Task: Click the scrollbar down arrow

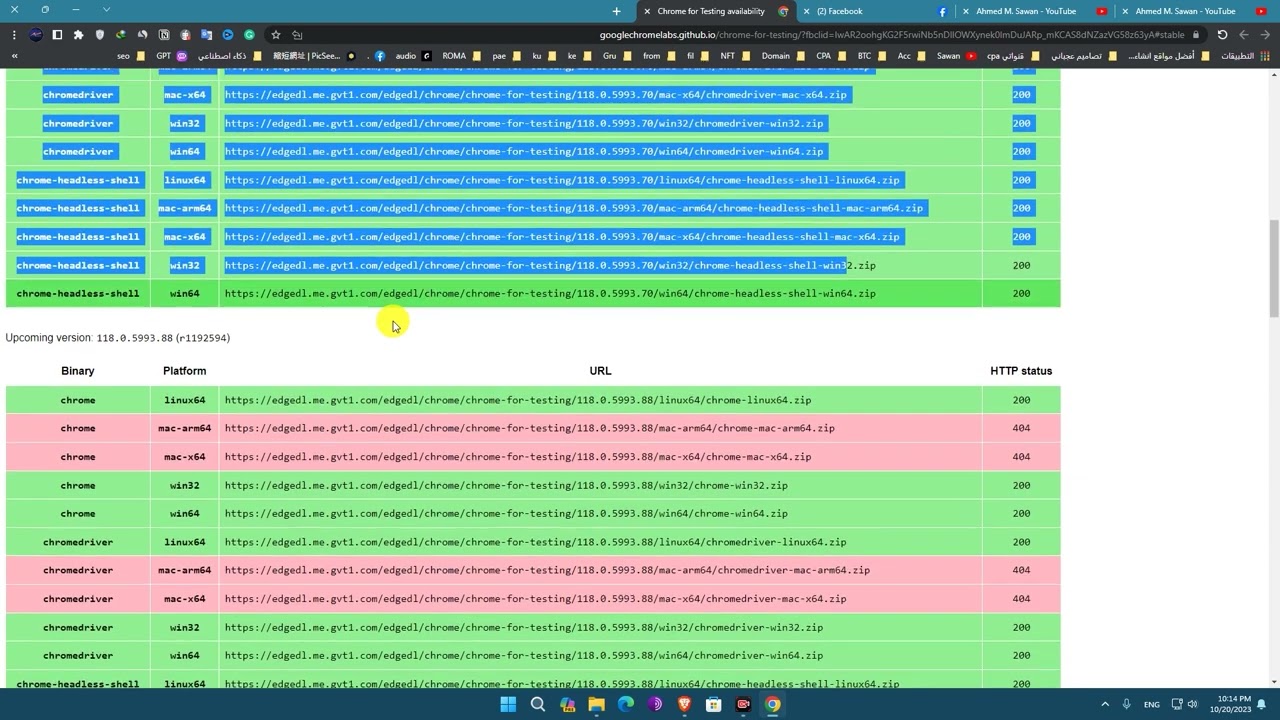Action: 1273,682
